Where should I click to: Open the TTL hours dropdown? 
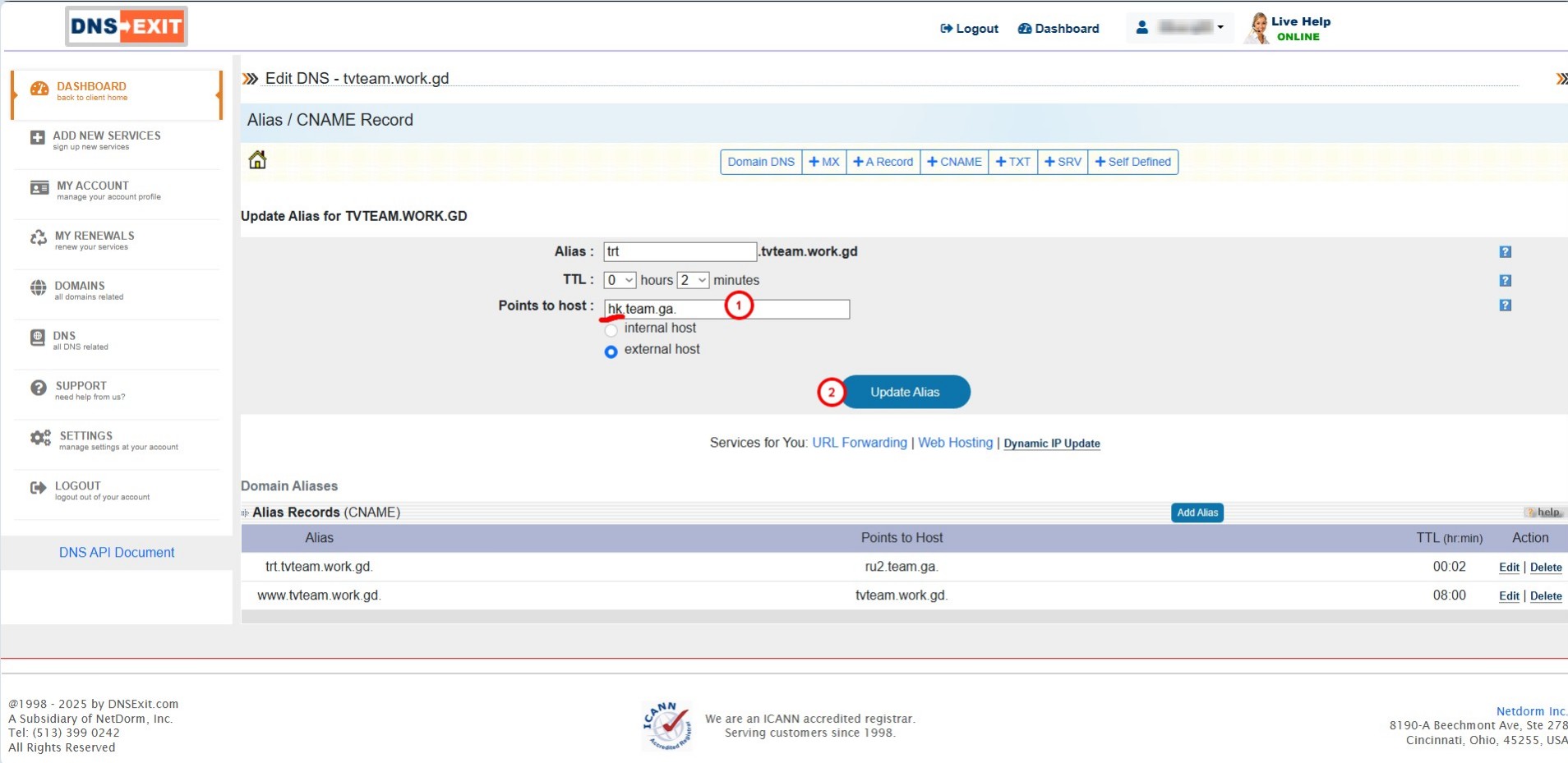pos(620,281)
